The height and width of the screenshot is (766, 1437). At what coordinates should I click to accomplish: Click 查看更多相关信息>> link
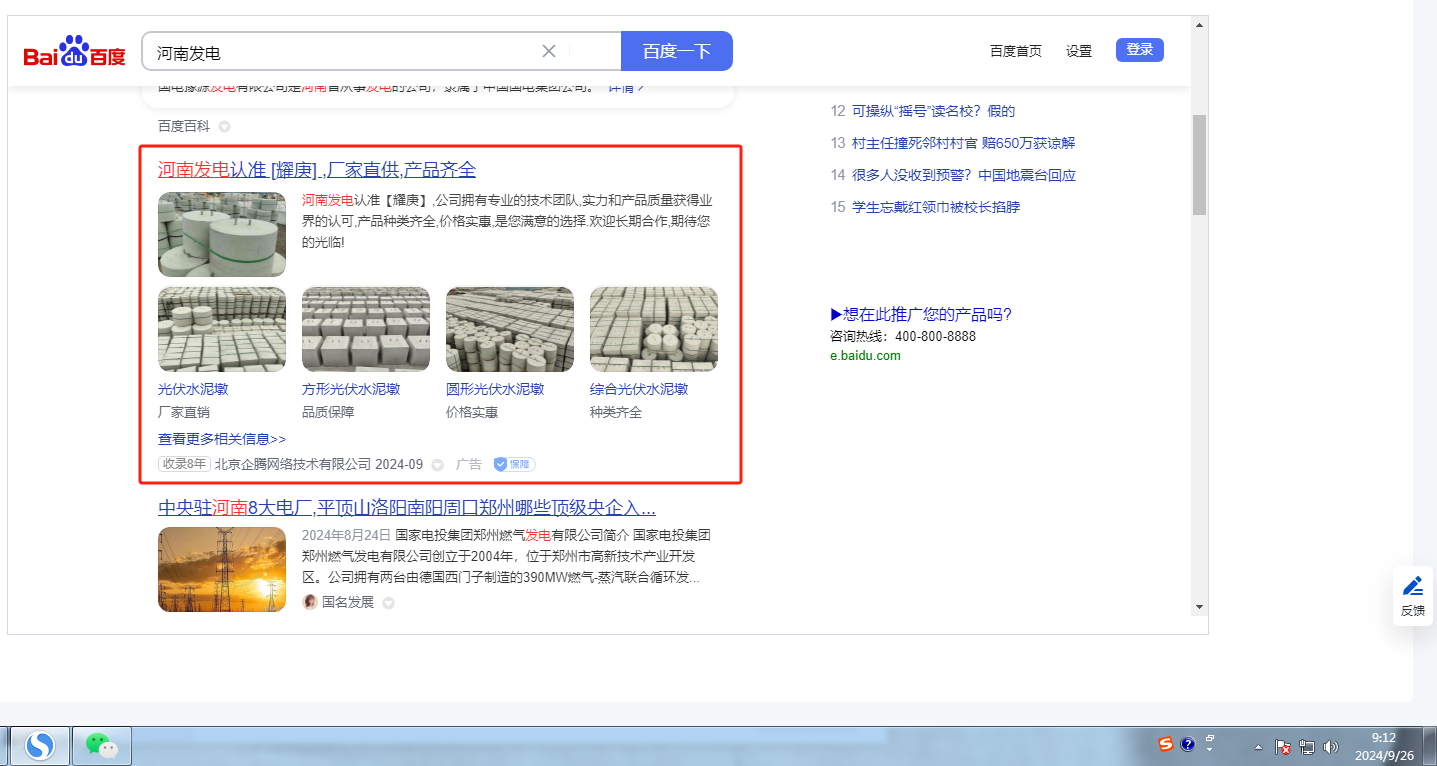coord(222,439)
